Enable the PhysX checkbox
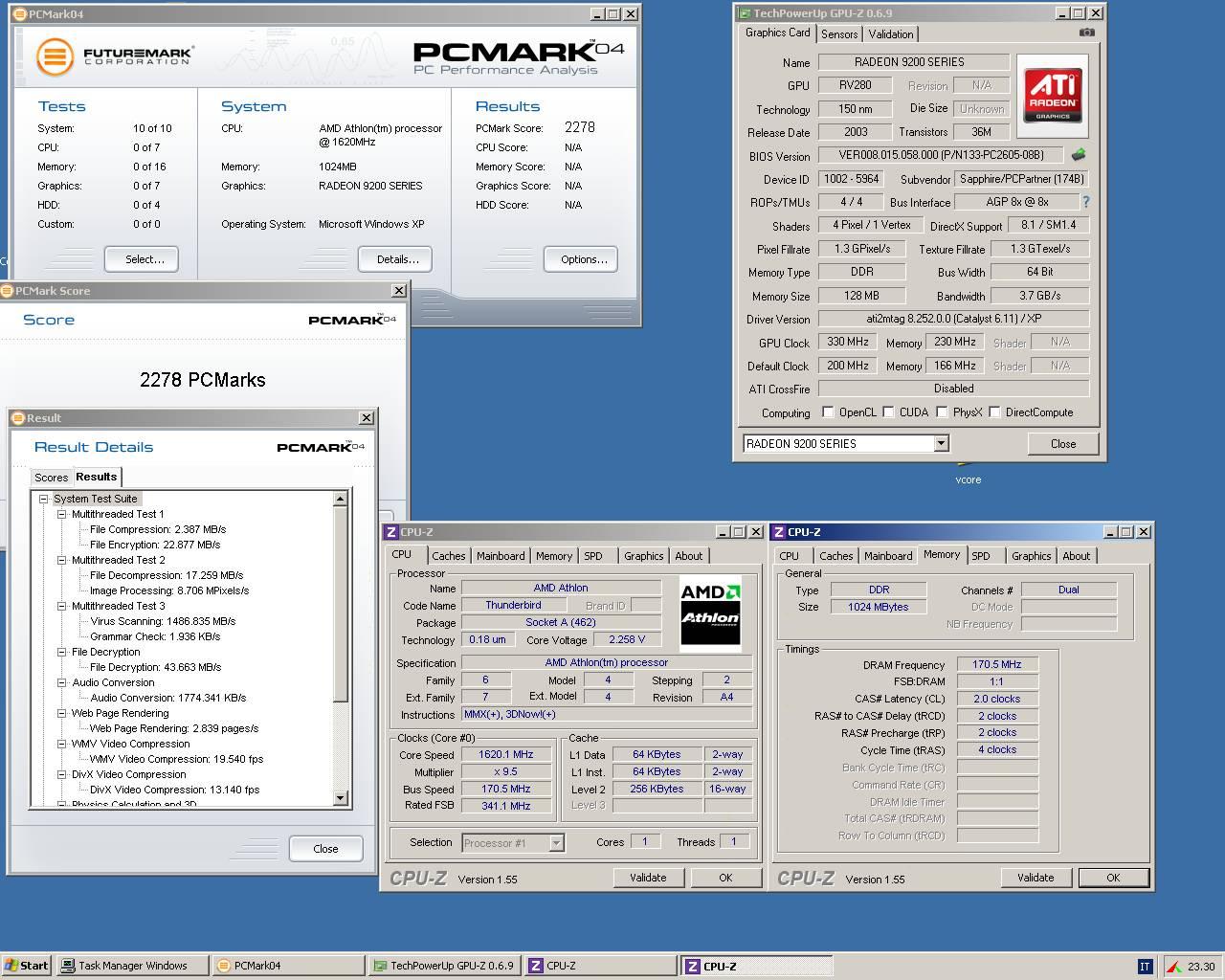Viewport: 1225px width, 980px height. (x=943, y=412)
